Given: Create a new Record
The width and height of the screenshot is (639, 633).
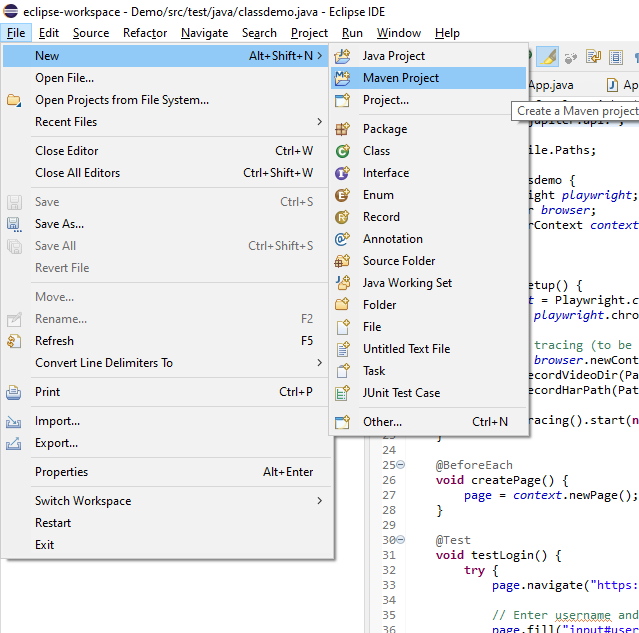Looking at the screenshot, I should coord(428,217).
